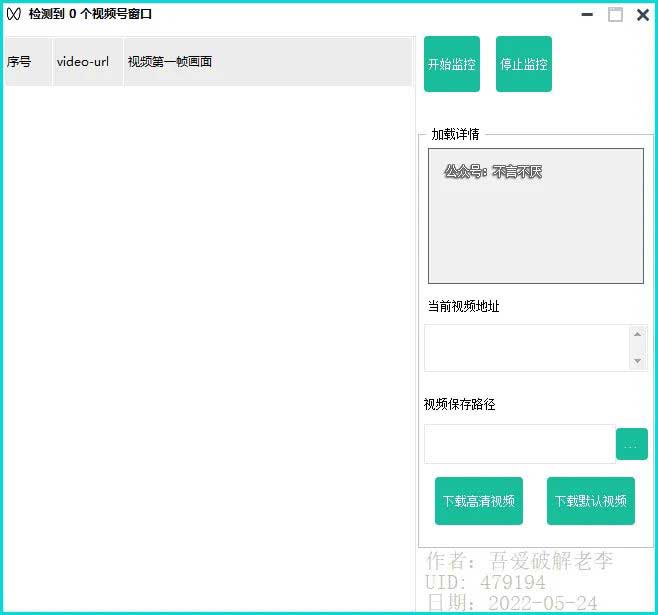Minimize the video monitor window
Viewport: 658px width, 615px height.
point(587,15)
